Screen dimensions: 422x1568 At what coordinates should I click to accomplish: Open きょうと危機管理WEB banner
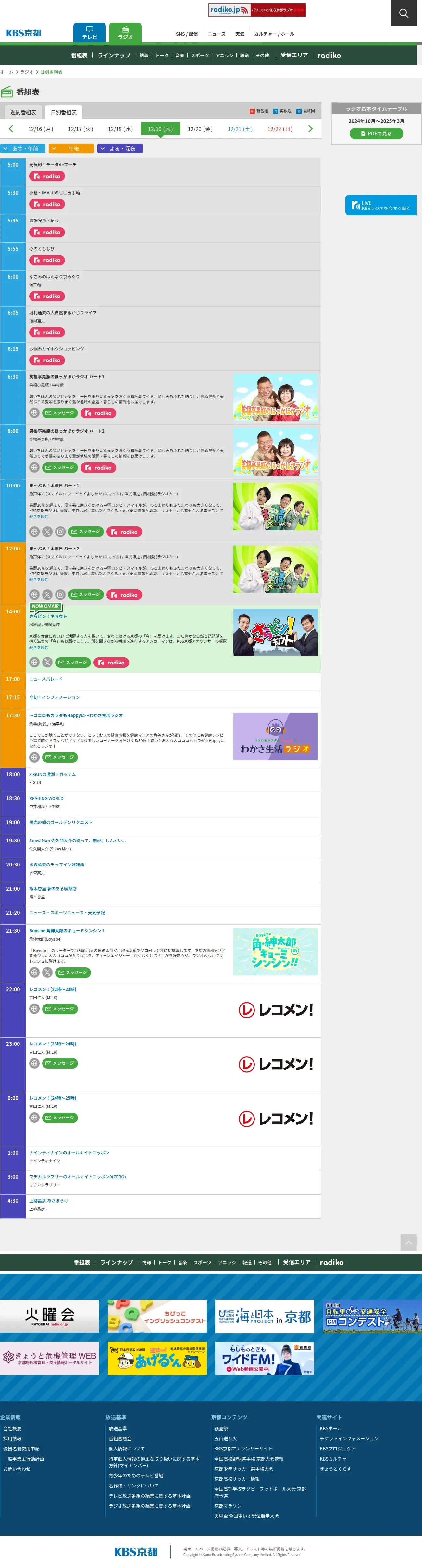click(49, 1358)
